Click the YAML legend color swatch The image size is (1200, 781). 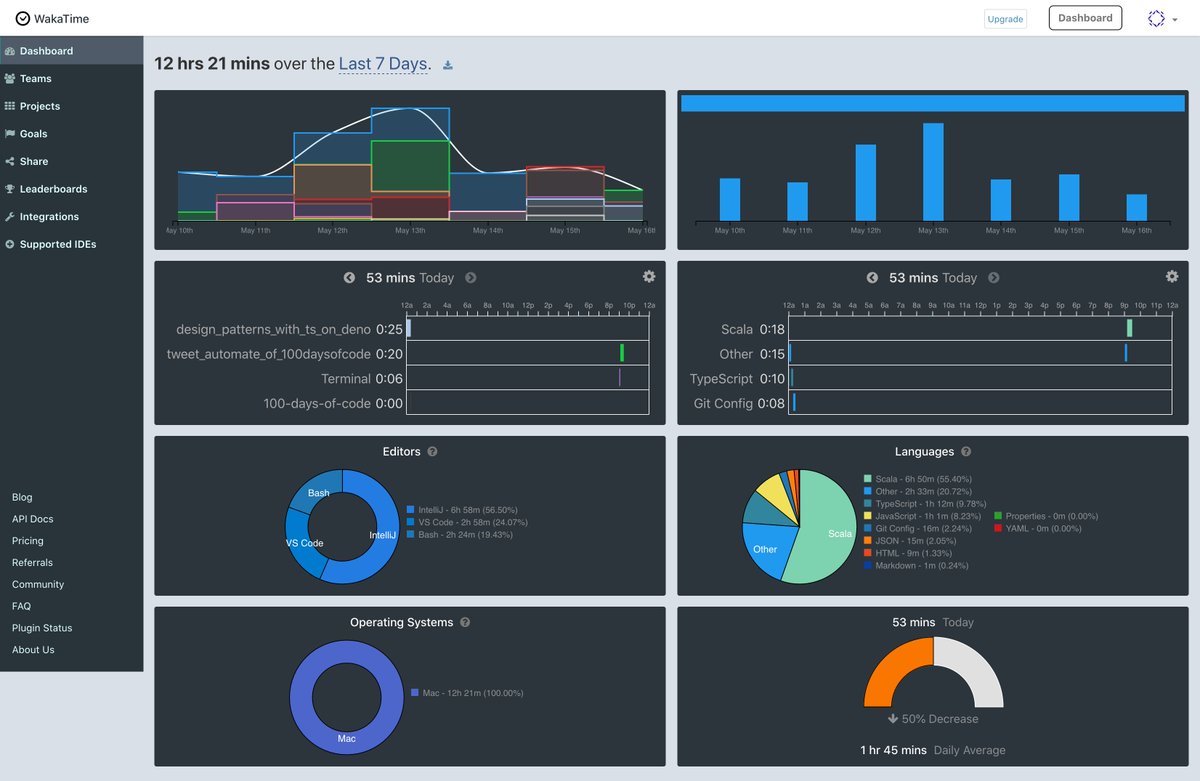click(999, 529)
